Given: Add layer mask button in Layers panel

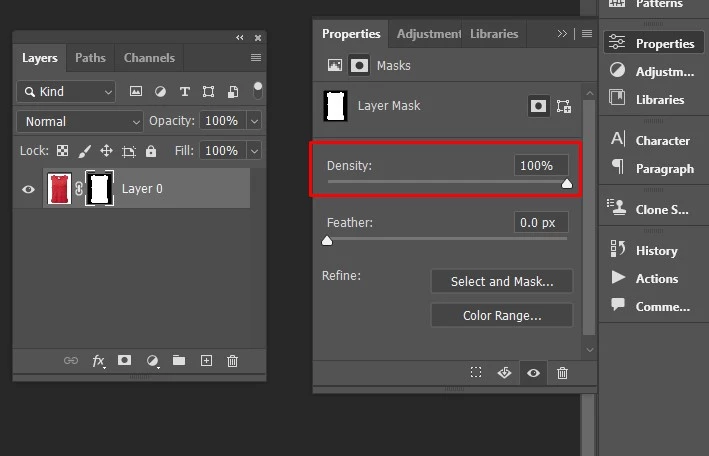Looking at the screenshot, I should click(x=124, y=360).
